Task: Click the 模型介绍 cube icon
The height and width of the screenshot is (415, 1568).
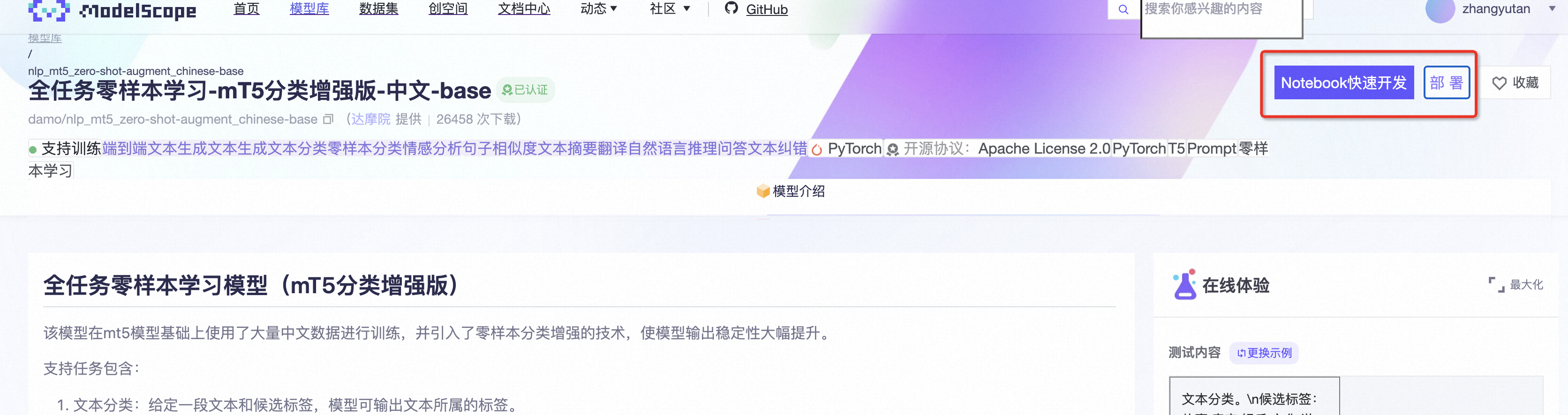Action: click(763, 192)
